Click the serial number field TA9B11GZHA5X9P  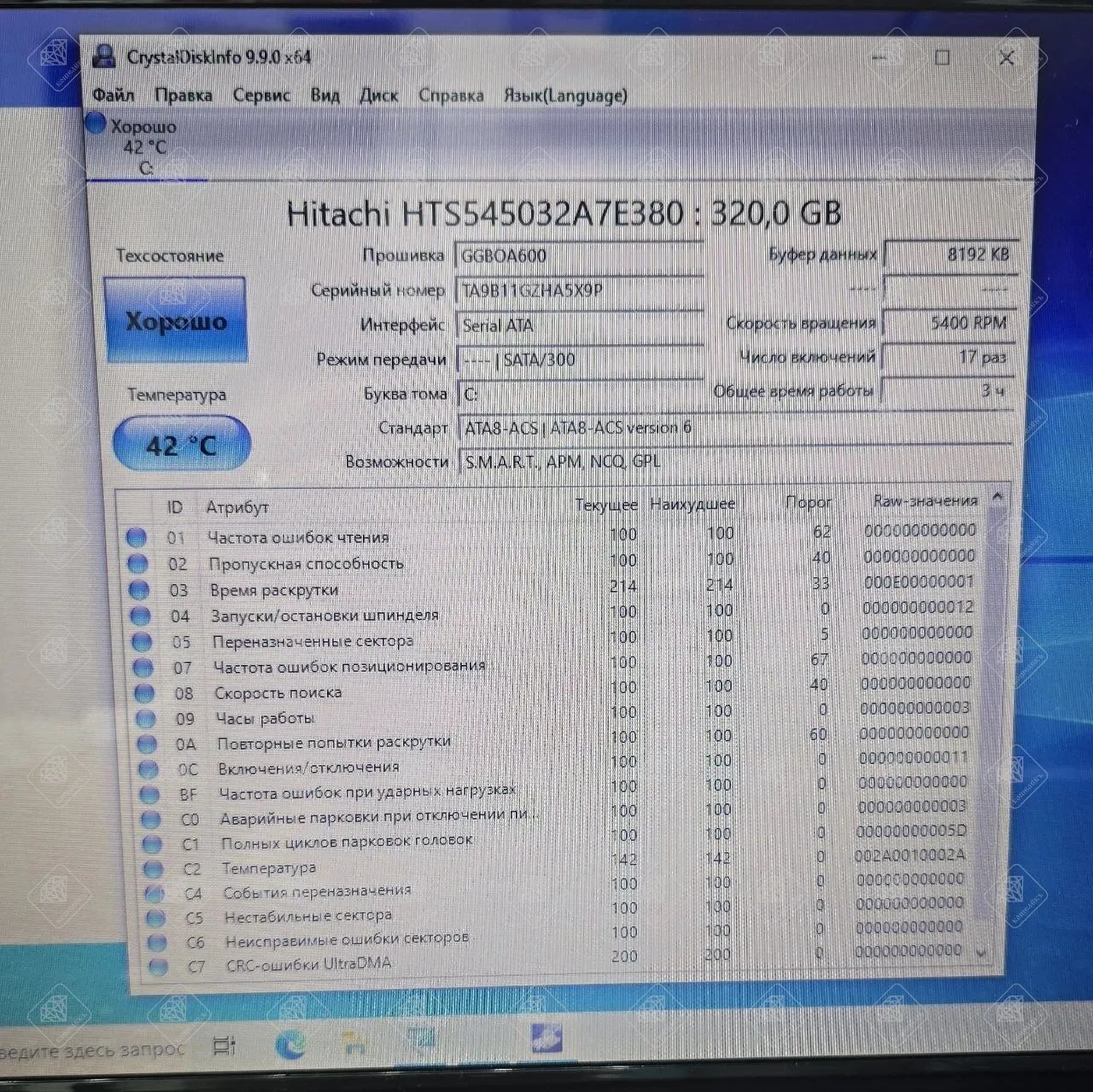click(580, 290)
